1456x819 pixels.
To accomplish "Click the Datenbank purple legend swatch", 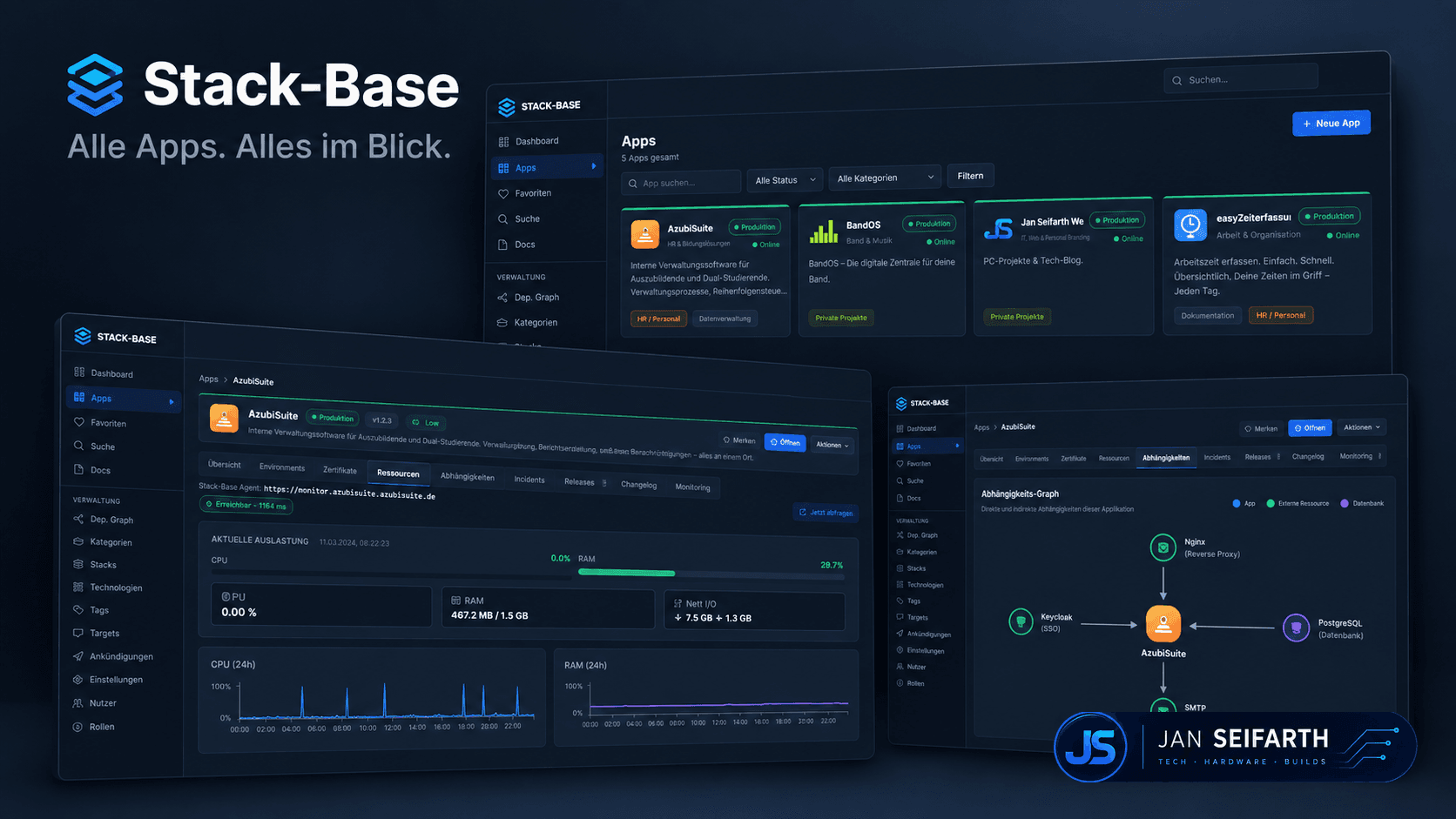I will pyautogui.click(x=1345, y=503).
